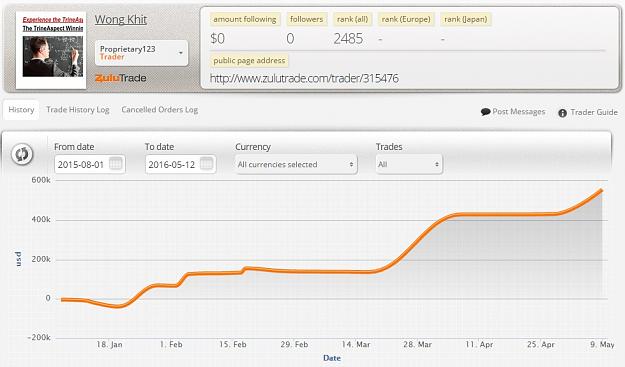The width and height of the screenshot is (625, 367).
Task: Click the amount following value $0
Action: [218, 39]
